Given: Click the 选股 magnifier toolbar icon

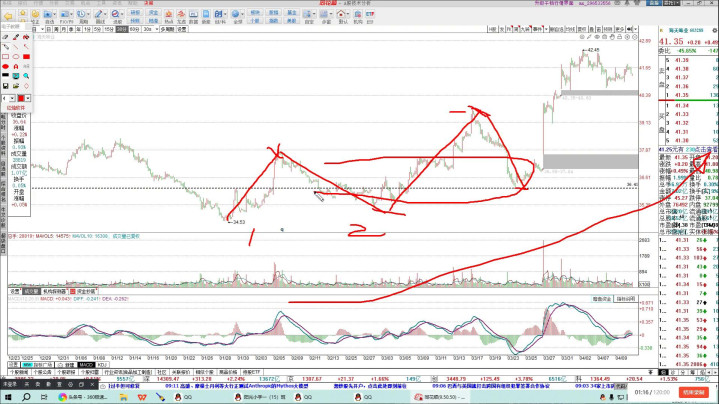Looking at the screenshot, I should point(115,14).
